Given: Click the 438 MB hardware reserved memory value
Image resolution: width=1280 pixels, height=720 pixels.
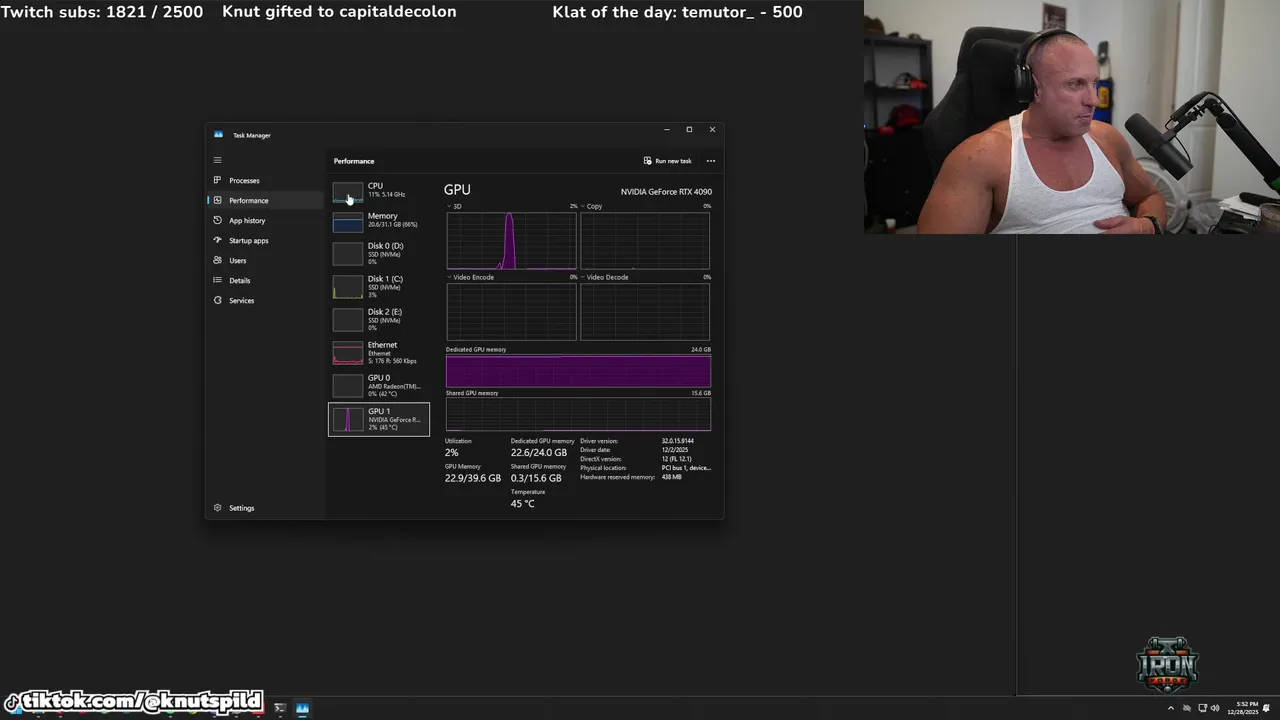Looking at the screenshot, I should pyautogui.click(x=671, y=477).
